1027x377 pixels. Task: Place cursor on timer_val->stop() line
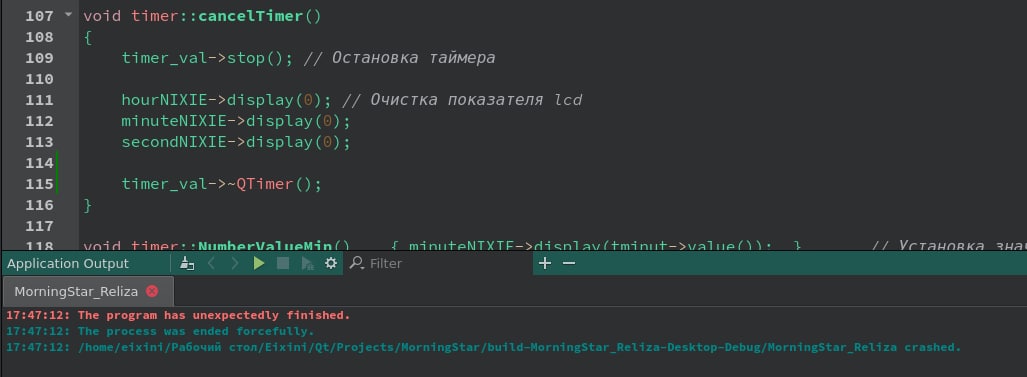(207, 58)
